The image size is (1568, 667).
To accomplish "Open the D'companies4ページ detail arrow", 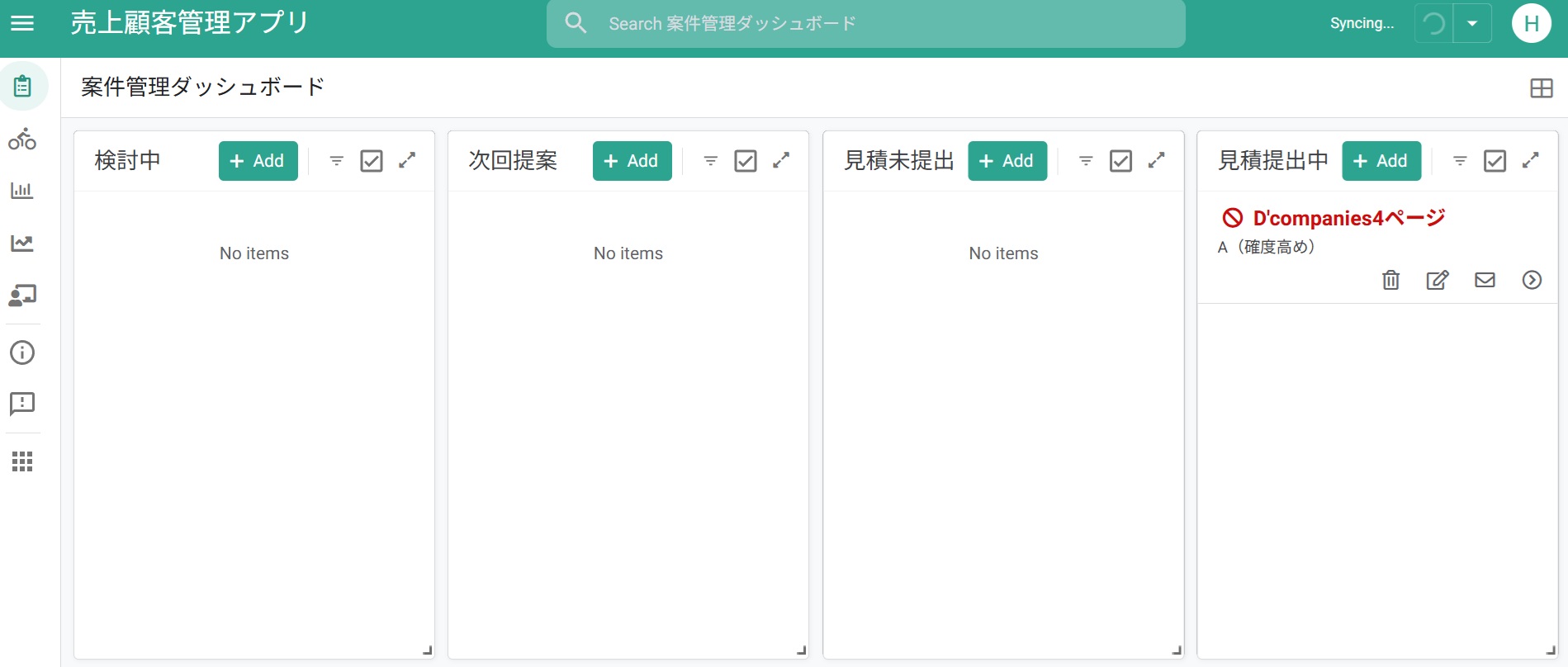I will tap(1532, 281).
